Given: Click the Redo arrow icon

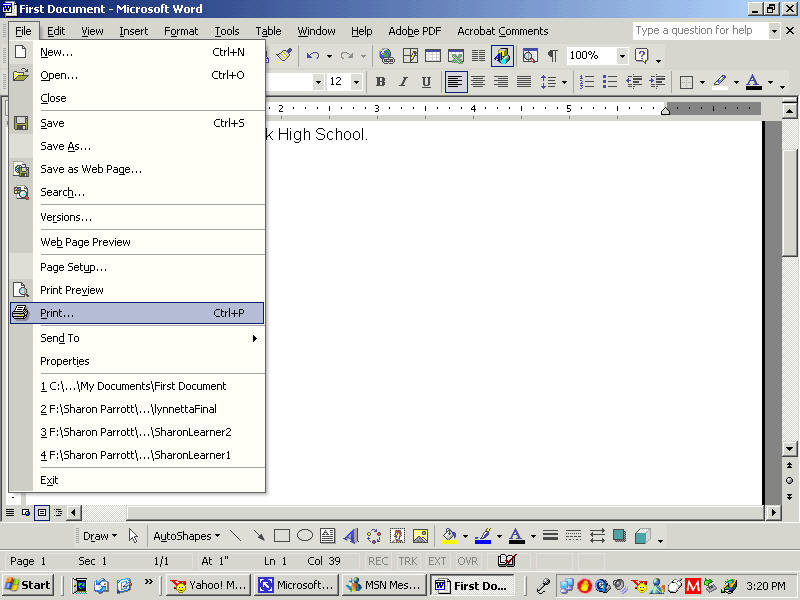Looking at the screenshot, I should [x=347, y=55].
